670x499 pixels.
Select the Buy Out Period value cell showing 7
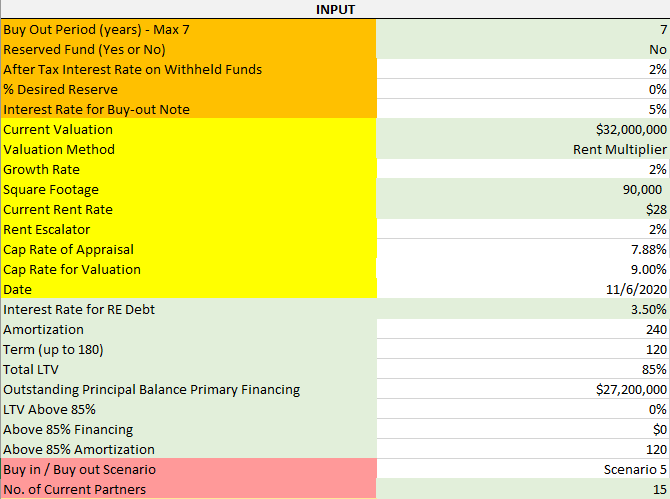[523, 29]
